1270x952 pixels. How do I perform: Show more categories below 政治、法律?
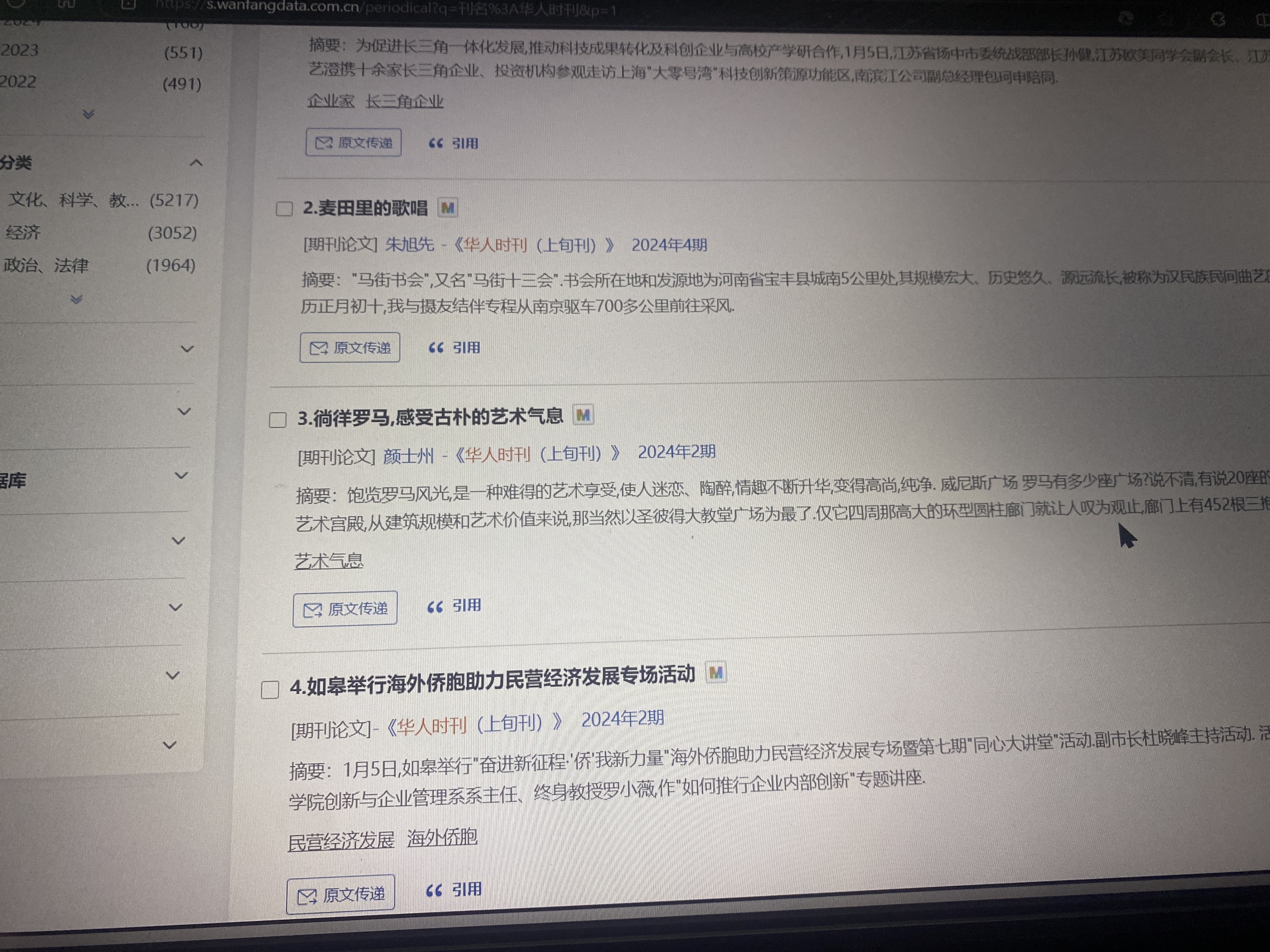click(76, 299)
